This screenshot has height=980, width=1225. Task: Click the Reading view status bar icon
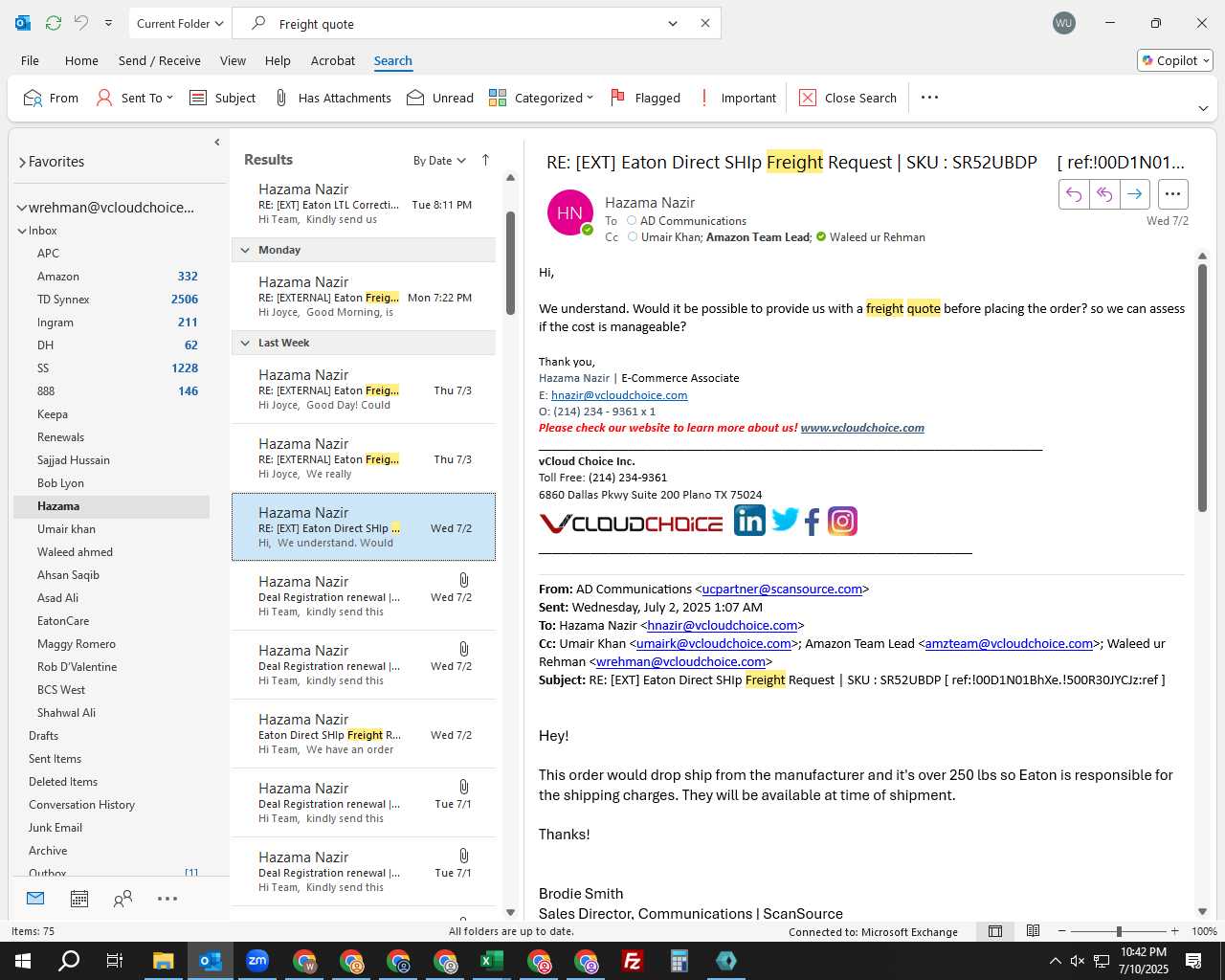click(1033, 931)
